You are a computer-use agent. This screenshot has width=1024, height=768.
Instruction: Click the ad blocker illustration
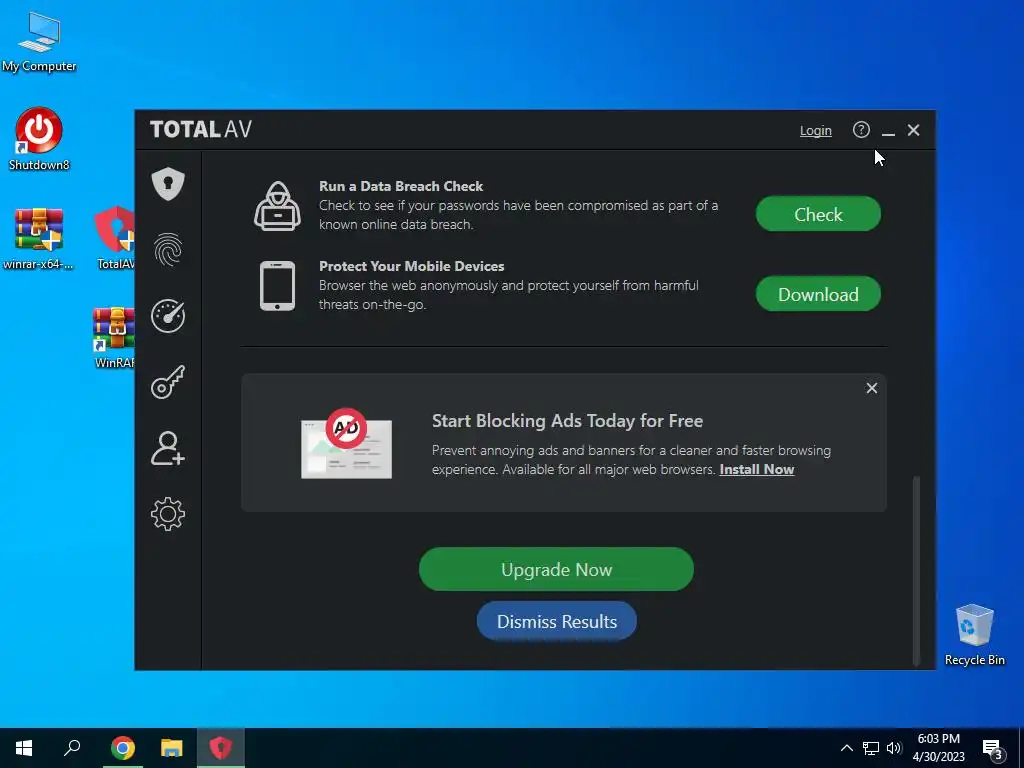(x=346, y=444)
